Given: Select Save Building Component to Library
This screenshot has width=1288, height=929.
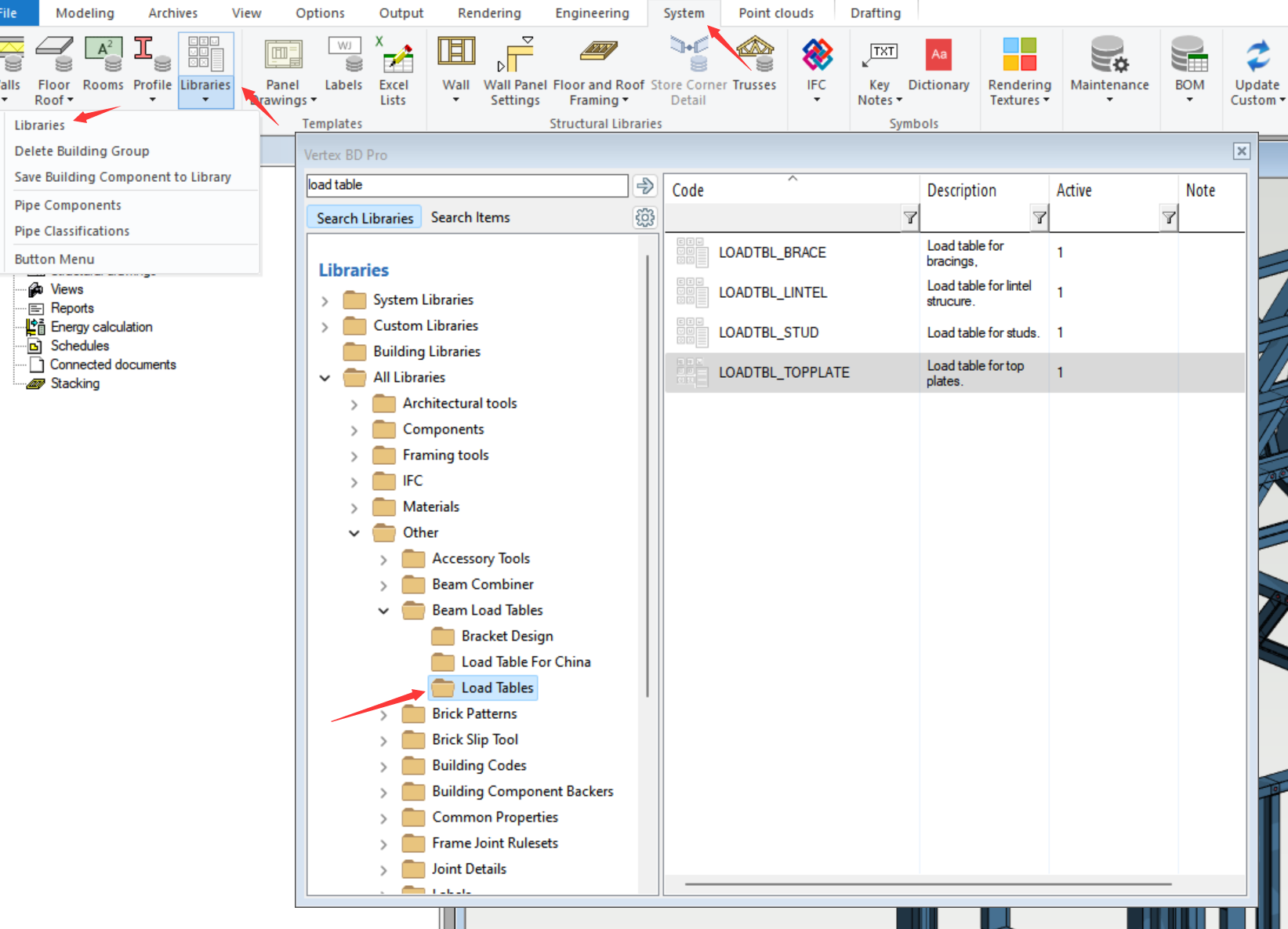Looking at the screenshot, I should [123, 177].
